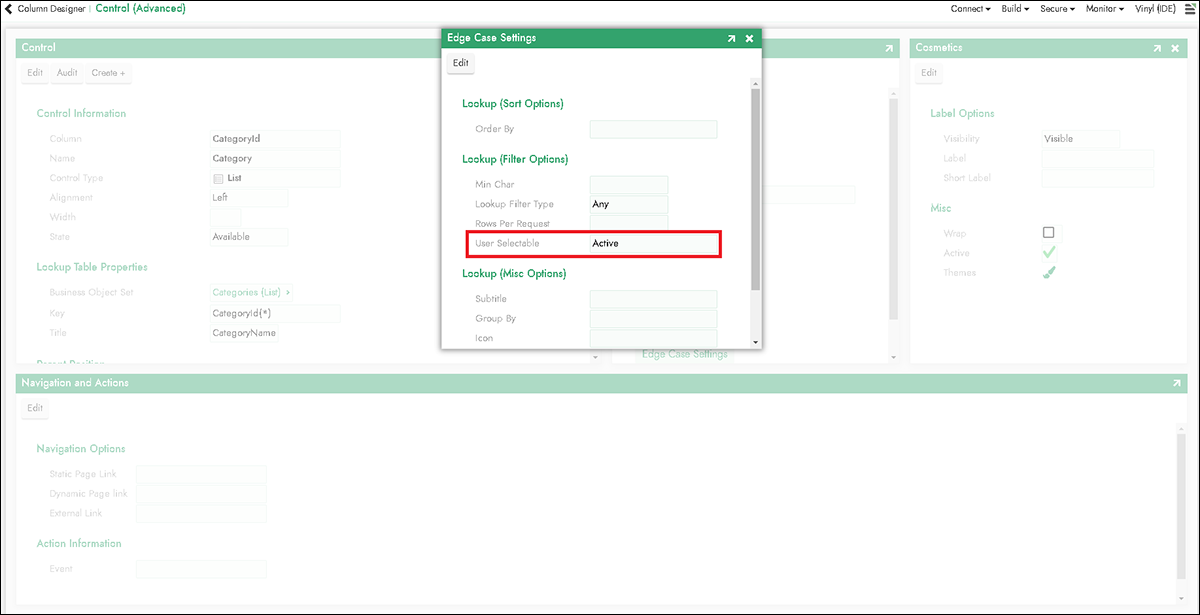Click the Order By field

click(x=653, y=129)
